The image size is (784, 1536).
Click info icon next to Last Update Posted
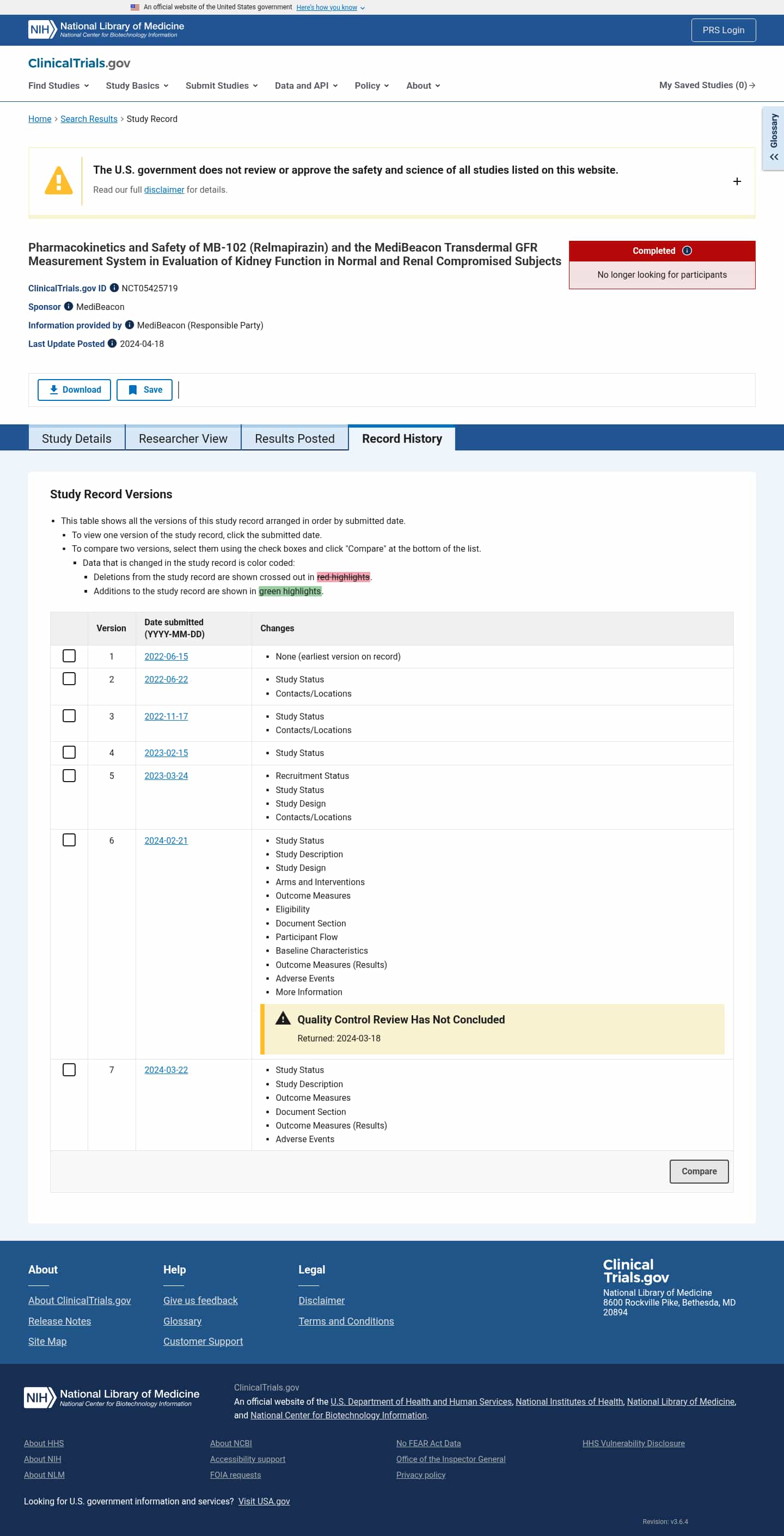tap(112, 344)
